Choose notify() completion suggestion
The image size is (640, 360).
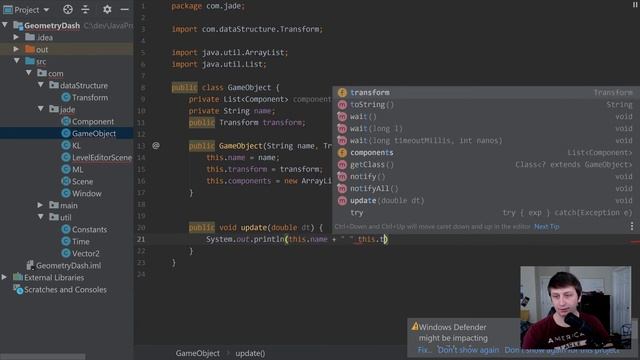click(485, 176)
